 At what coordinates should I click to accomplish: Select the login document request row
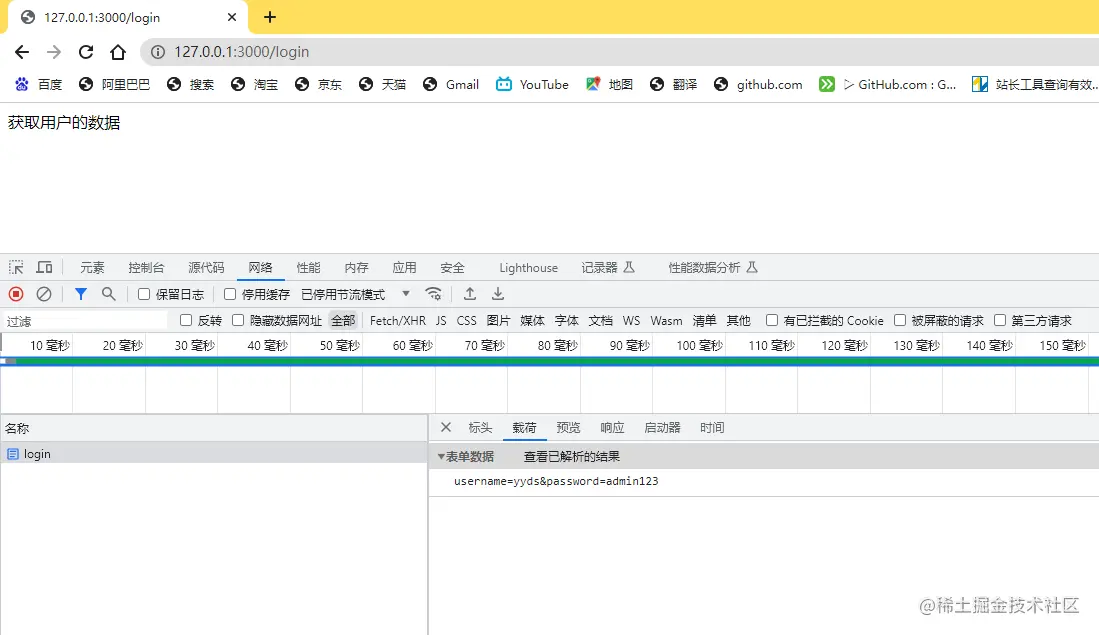coord(214,454)
